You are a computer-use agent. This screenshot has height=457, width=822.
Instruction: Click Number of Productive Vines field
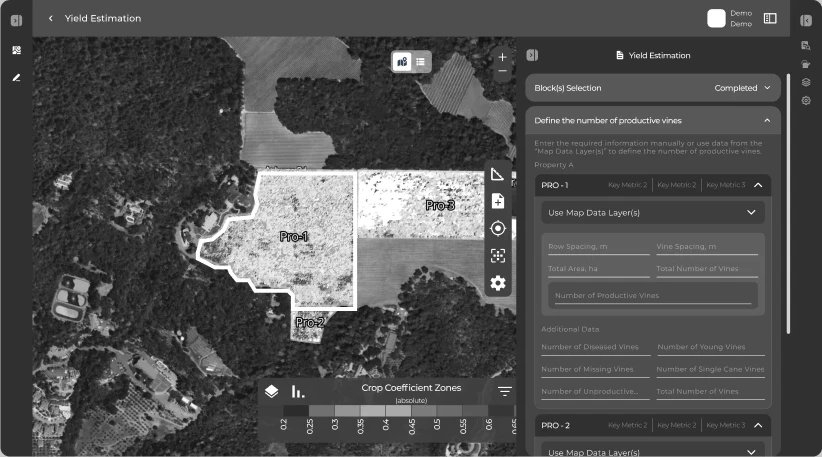click(653, 296)
